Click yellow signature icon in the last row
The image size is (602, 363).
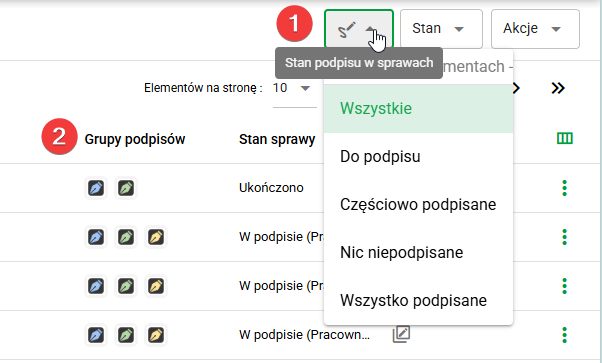[x=156, y=335]
